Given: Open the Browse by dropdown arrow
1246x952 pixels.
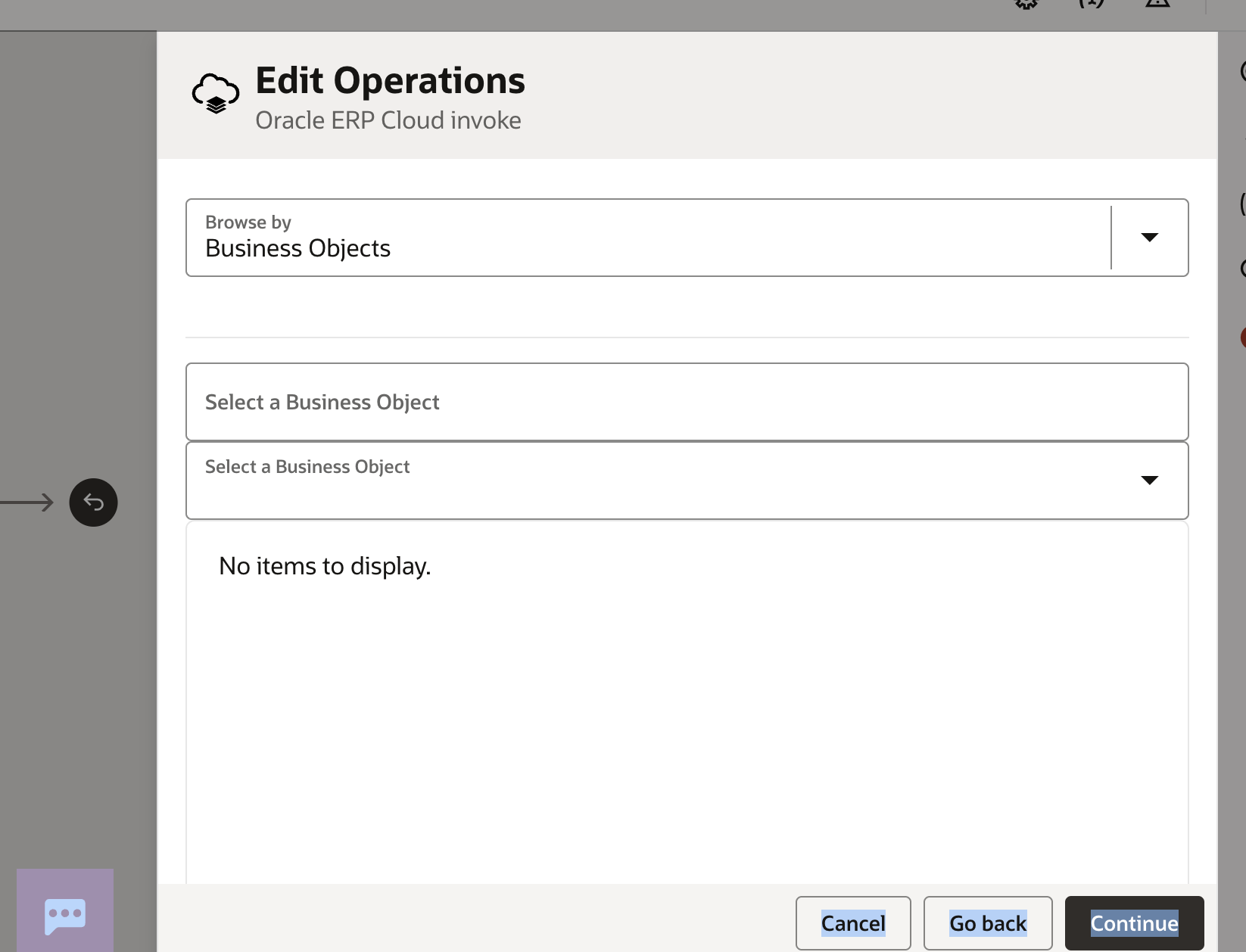Looking at the screenshot, I should click(1149, 238).
